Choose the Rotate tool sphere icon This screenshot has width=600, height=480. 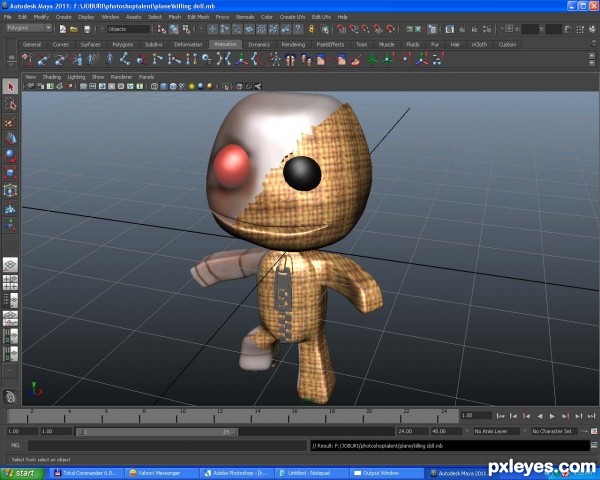click(x=10, y=156)
